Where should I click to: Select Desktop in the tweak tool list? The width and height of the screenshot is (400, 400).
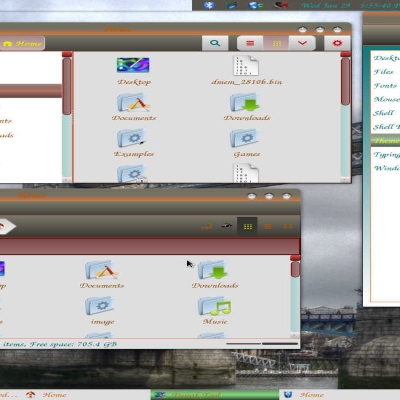(386, 58)
